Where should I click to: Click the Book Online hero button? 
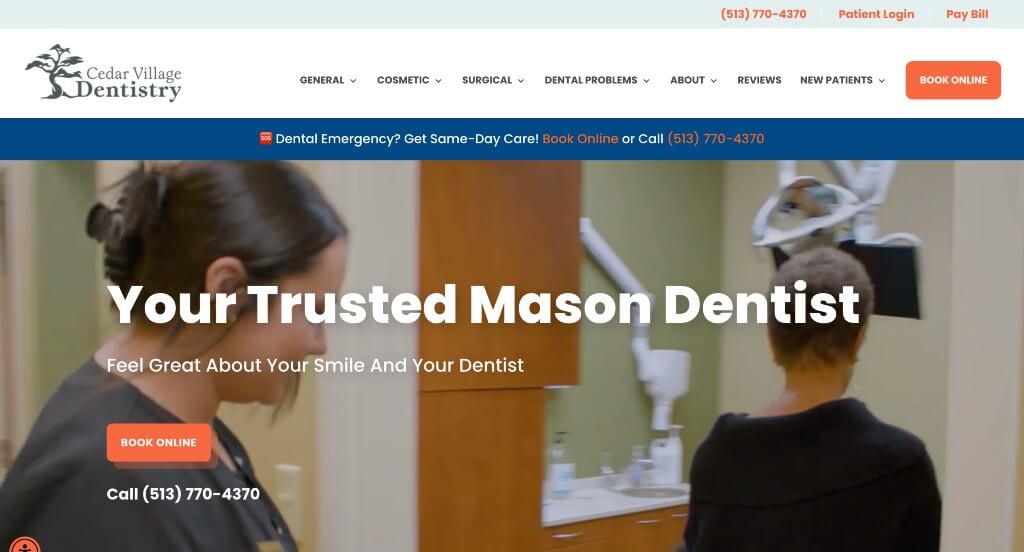click(x=159, y=442)
